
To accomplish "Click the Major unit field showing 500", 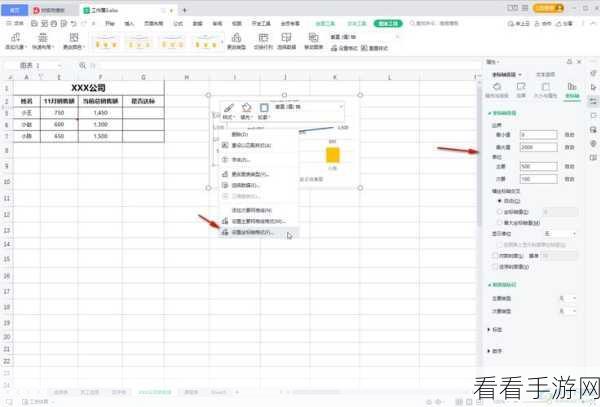I will [x=538, y=166].
